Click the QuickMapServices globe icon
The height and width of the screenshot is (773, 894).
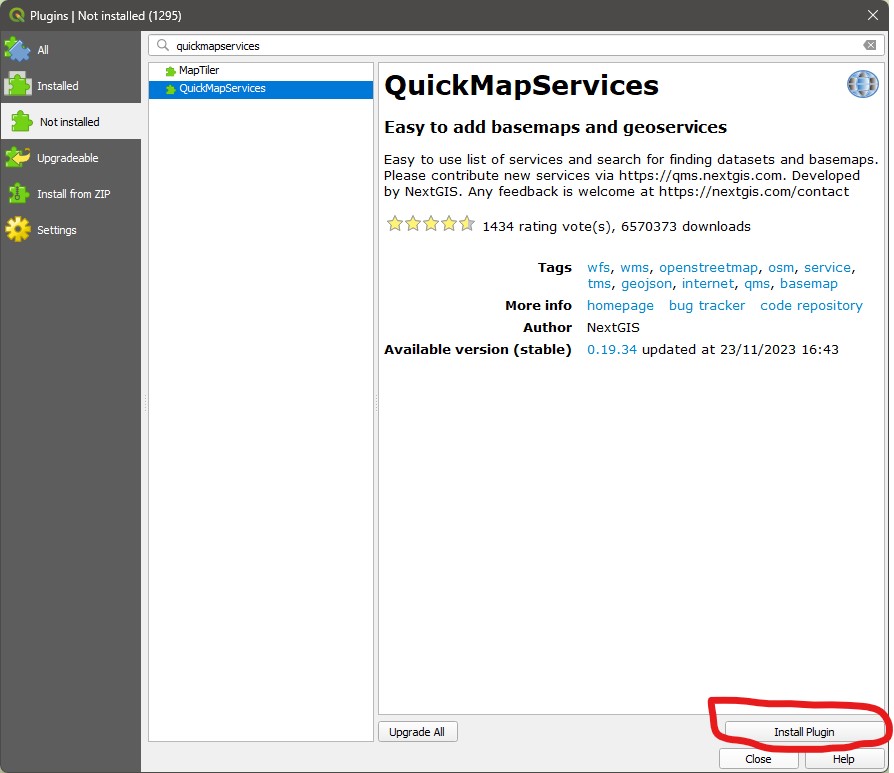[863, 84]
